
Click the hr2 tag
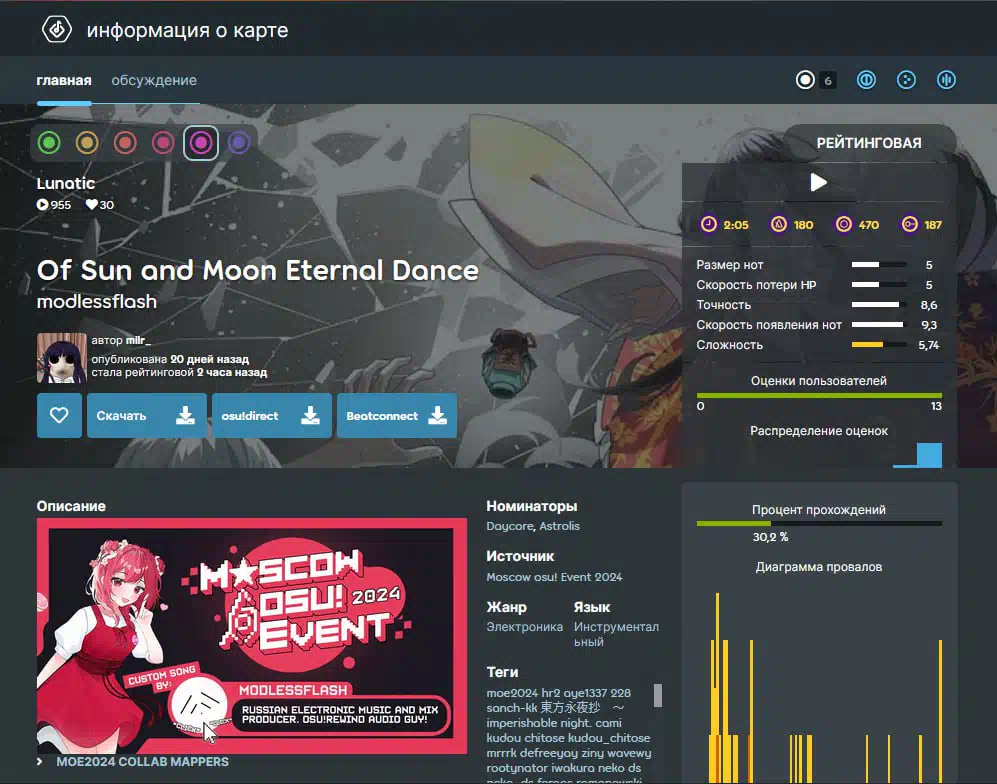(551, 693)
